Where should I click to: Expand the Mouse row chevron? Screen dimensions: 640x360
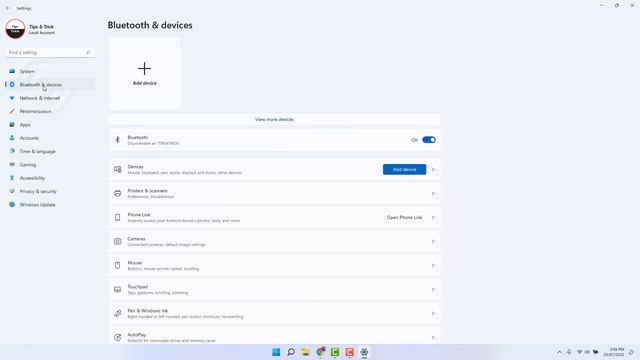pyautogui.click(x=433, y=265)
